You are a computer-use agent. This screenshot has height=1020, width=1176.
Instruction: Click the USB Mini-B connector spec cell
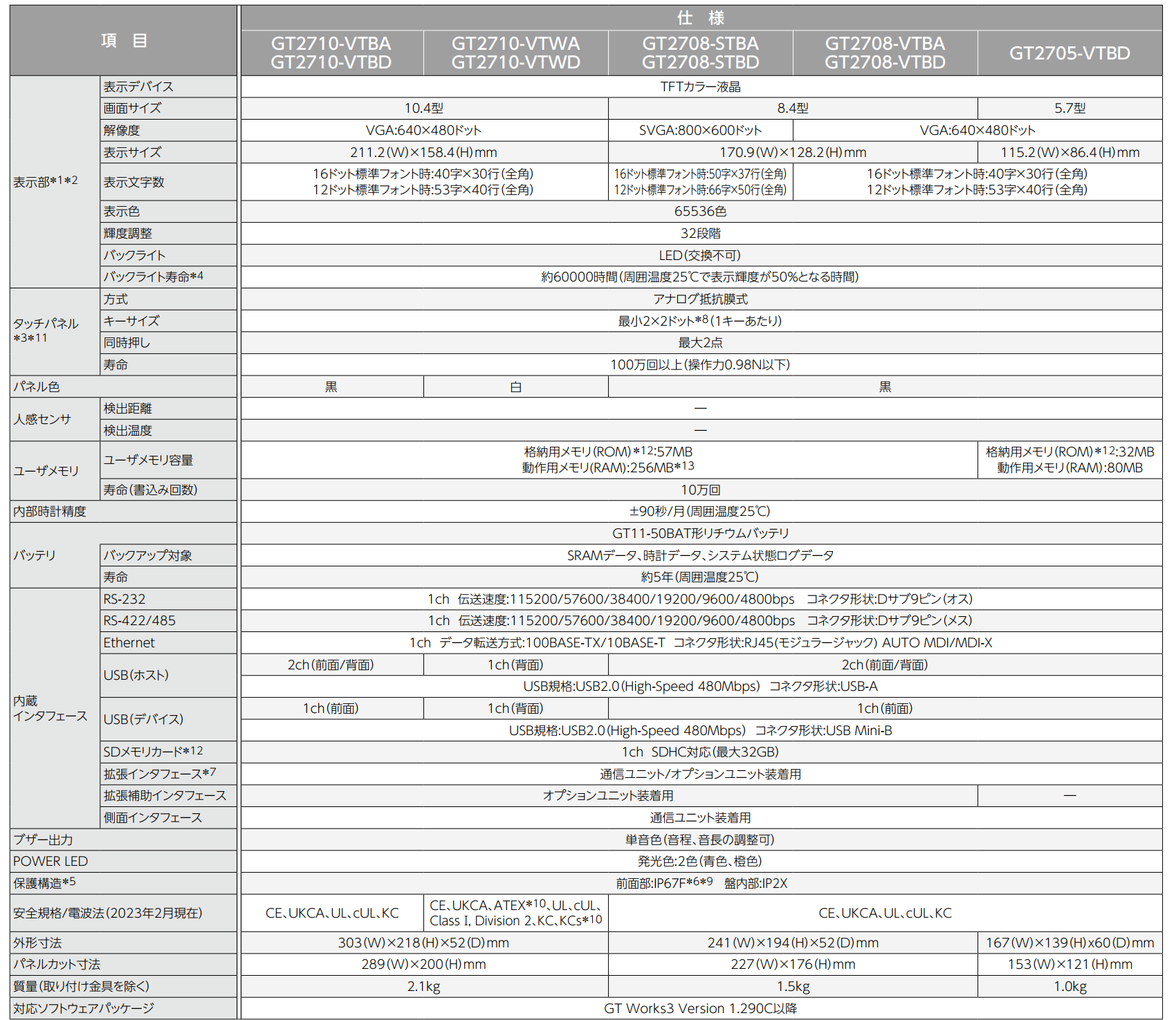(701, 731)
